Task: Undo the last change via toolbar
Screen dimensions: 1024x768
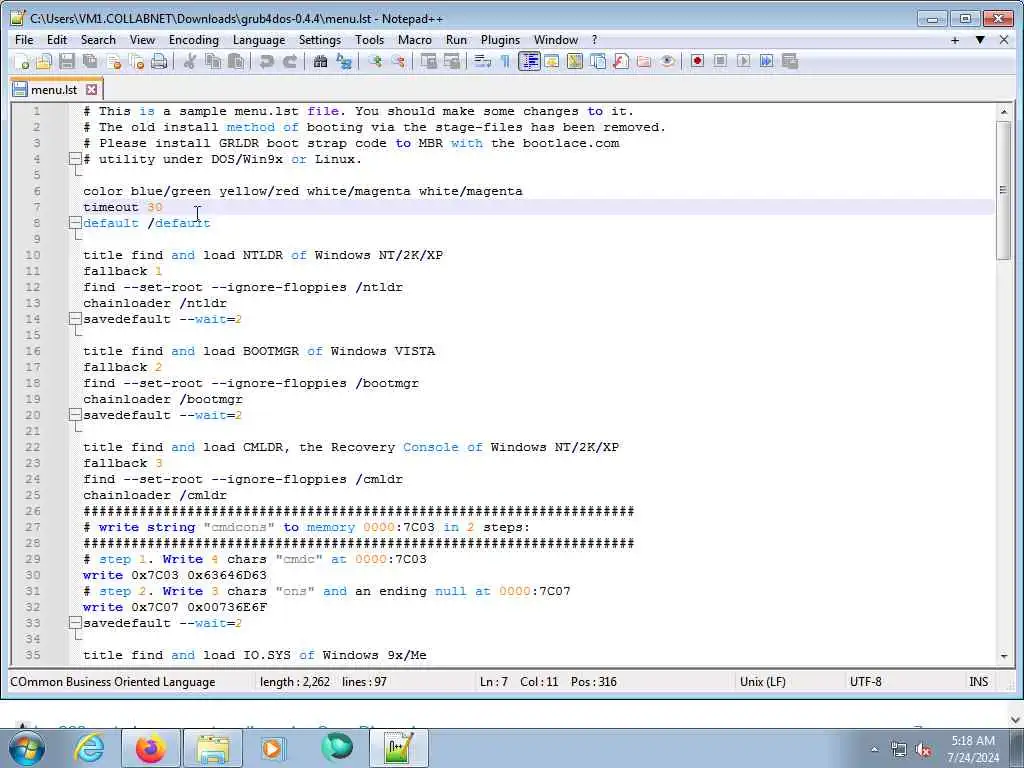Action: [266, 61]
